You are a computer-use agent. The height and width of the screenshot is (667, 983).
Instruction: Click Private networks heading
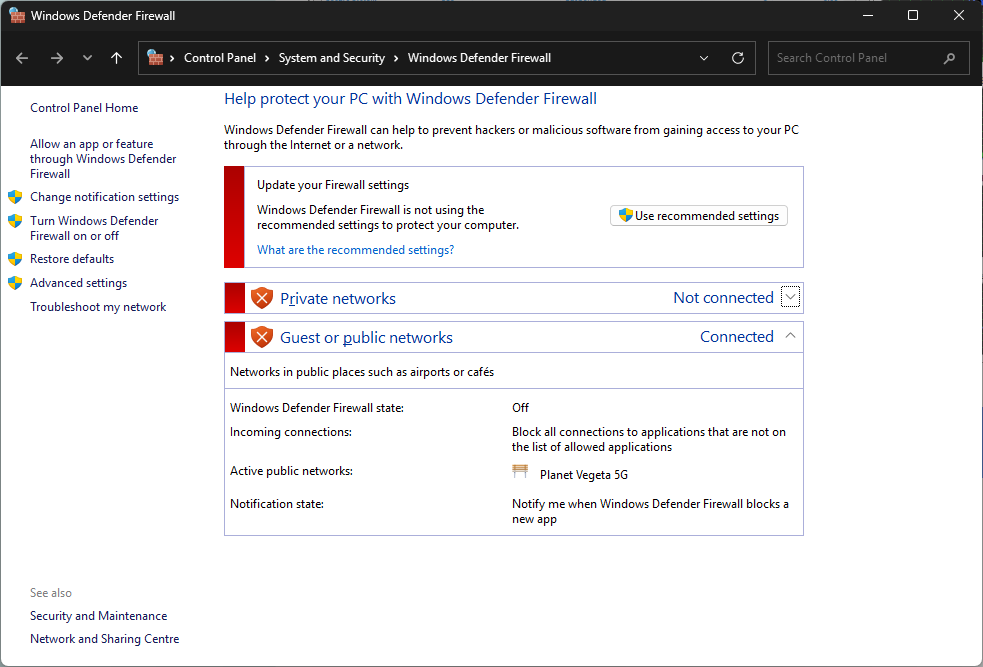point(338,298)
